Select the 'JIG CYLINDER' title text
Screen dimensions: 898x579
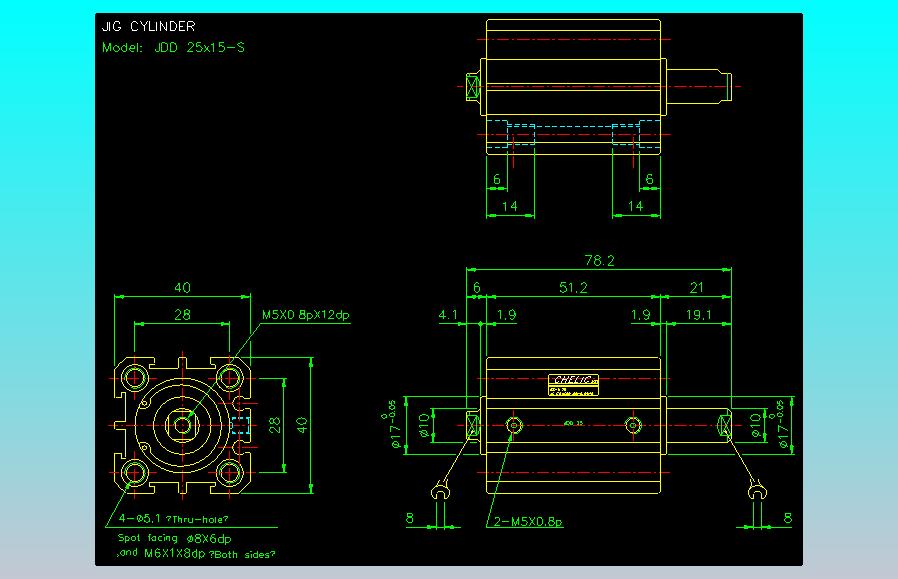coord(148,26)
